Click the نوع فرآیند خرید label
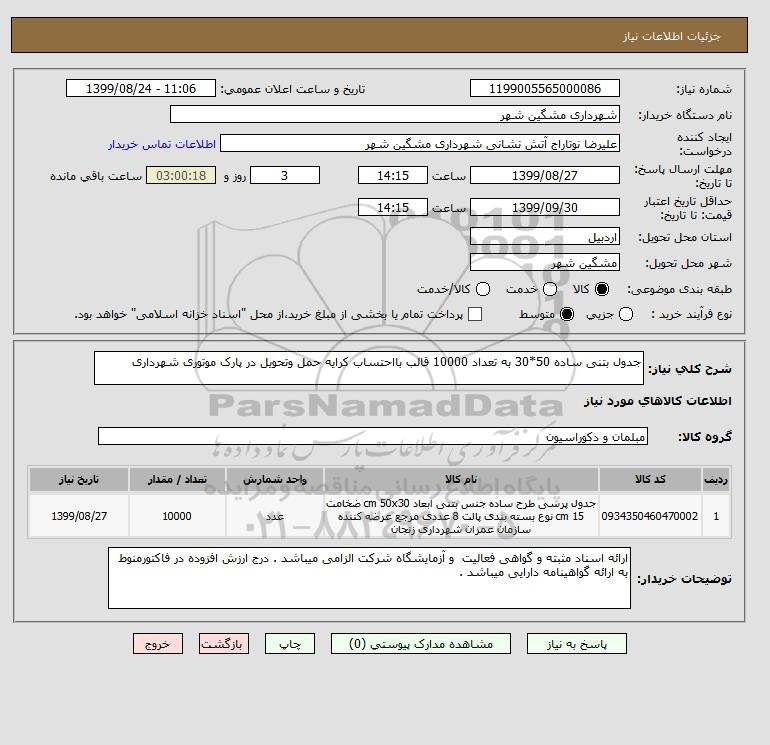Viewport: 770px width, 745px height. pyautogui.click(x=691, y=314)
